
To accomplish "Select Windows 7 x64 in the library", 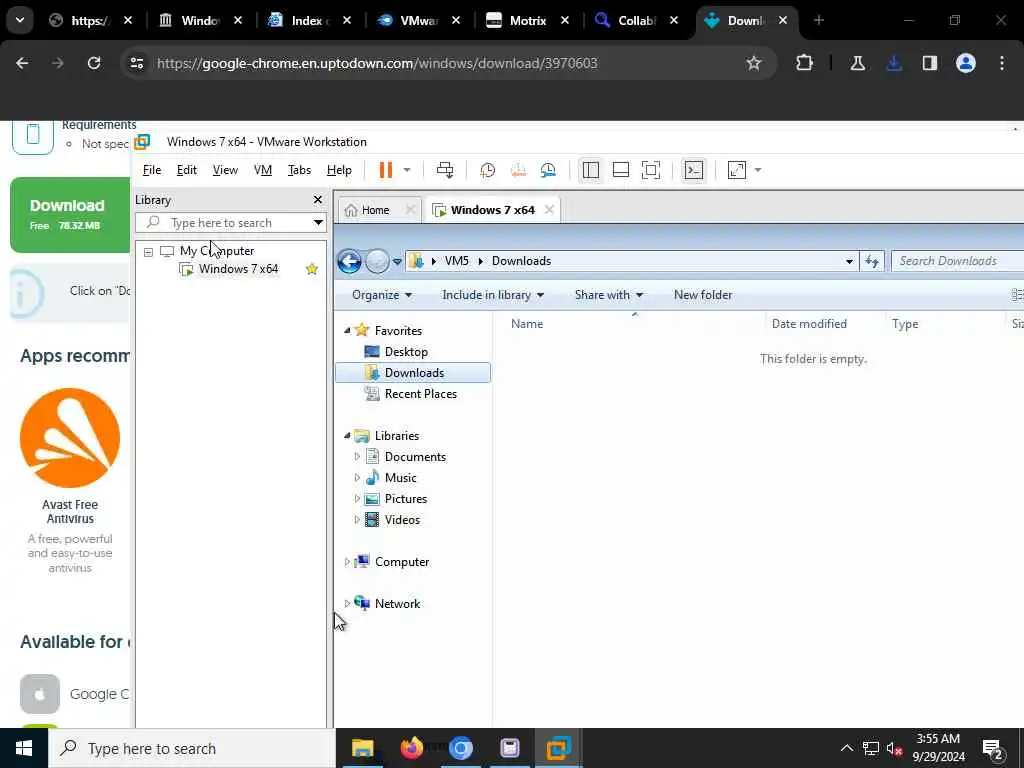I will [238, 269].
